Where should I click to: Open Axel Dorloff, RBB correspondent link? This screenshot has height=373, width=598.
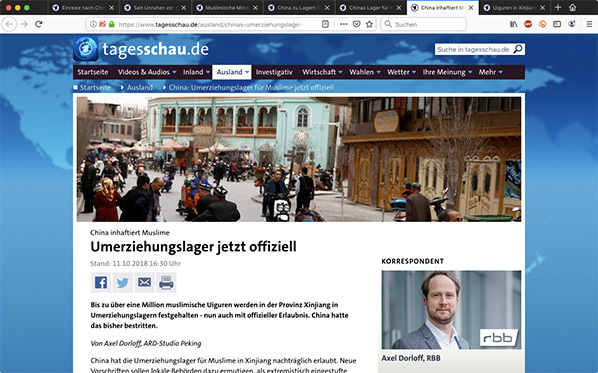[411, 358]
